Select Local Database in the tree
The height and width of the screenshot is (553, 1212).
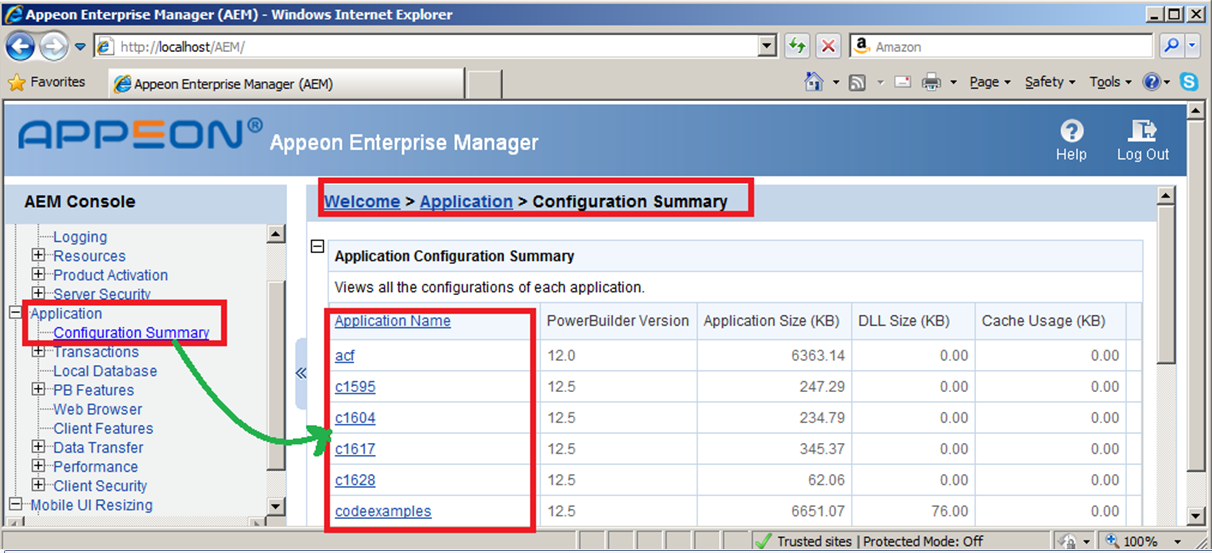click(105, 371)
